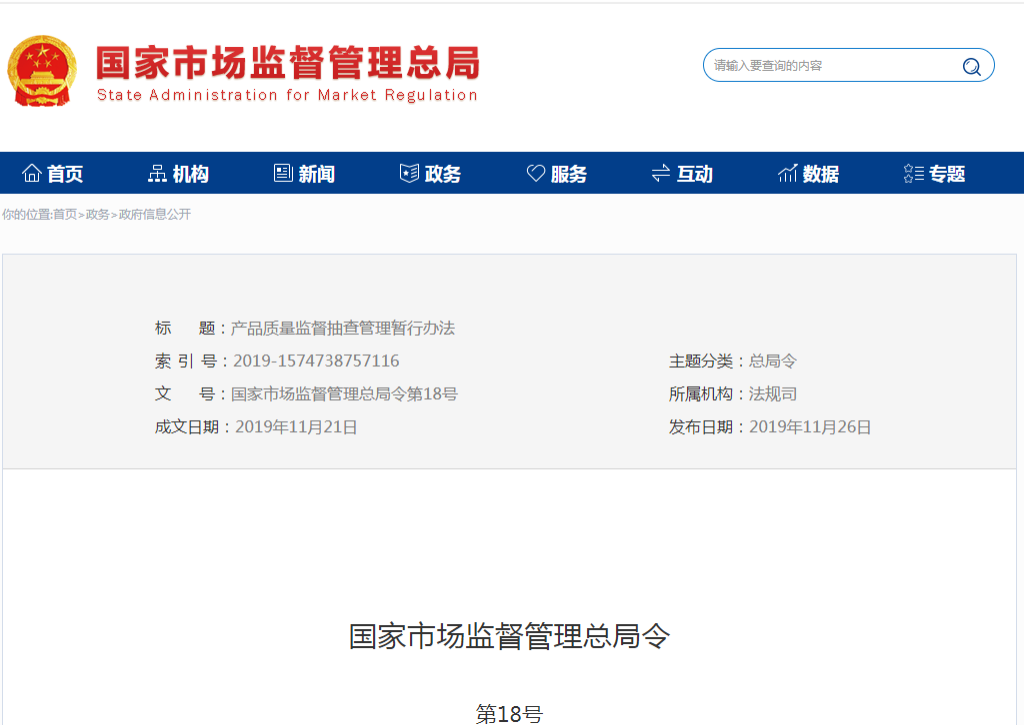The image size is (1024, 725).
Task: Click the 国家市场监督管理总局 site title
Action: click(288, 62)
